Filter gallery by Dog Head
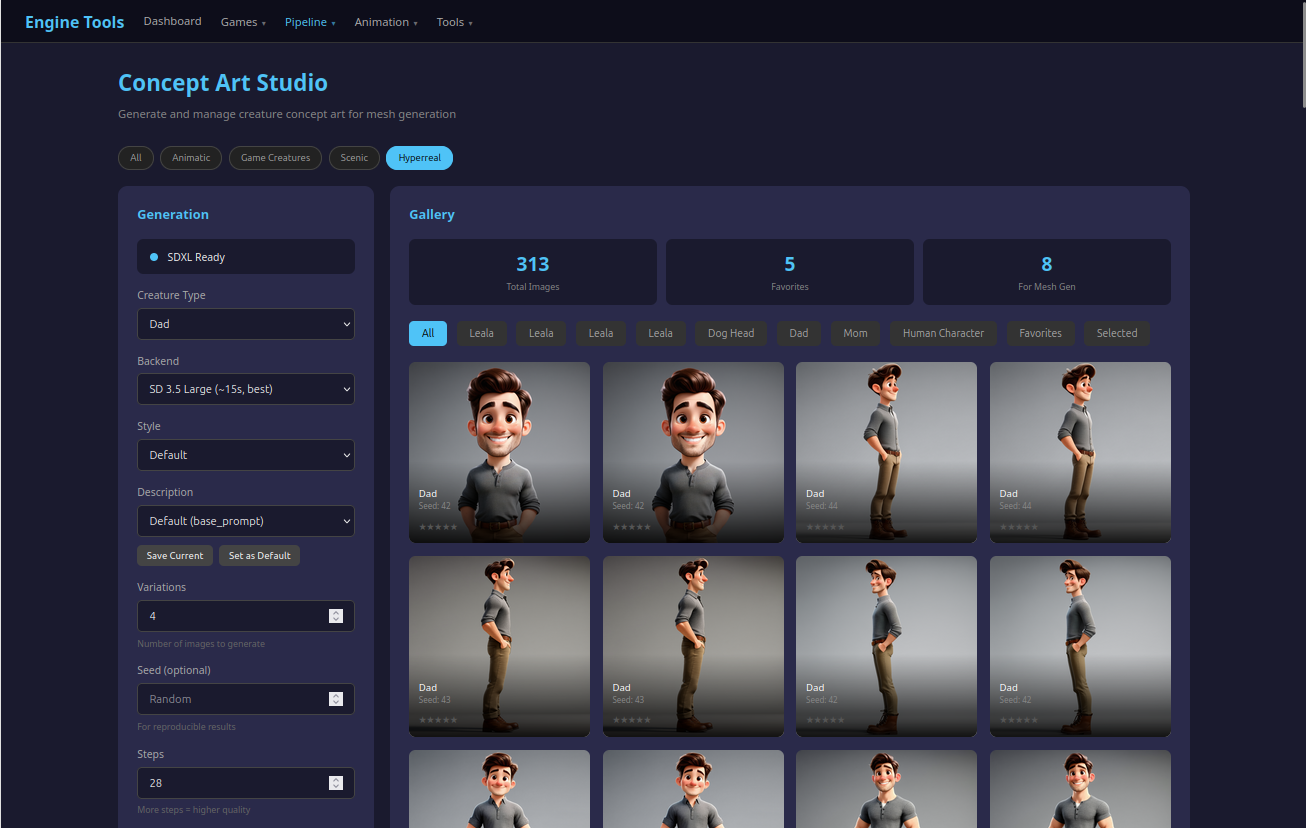Screen dimensions: 1306x828 pyautogui.click(x=730, y=334)
